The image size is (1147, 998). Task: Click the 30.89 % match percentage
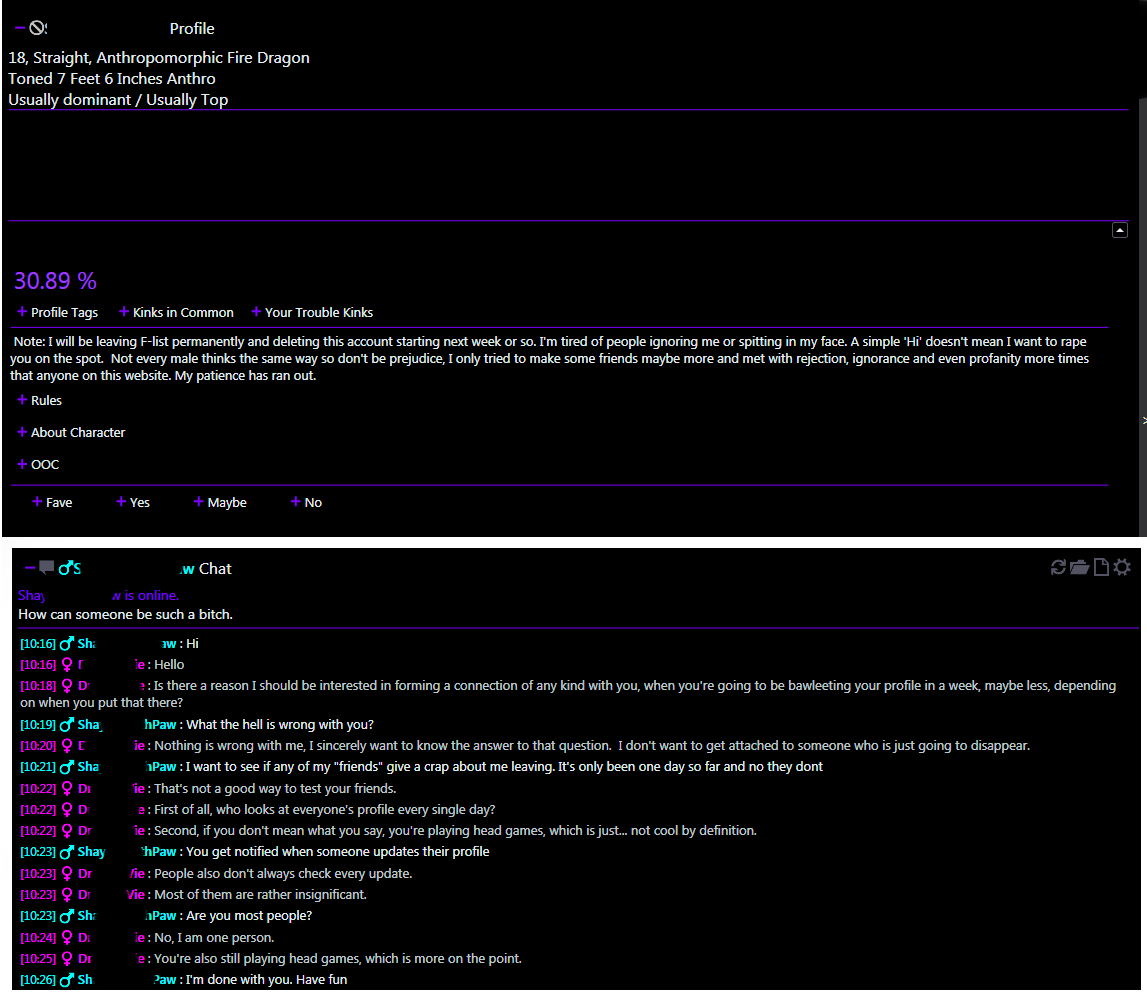coord(56,281)
